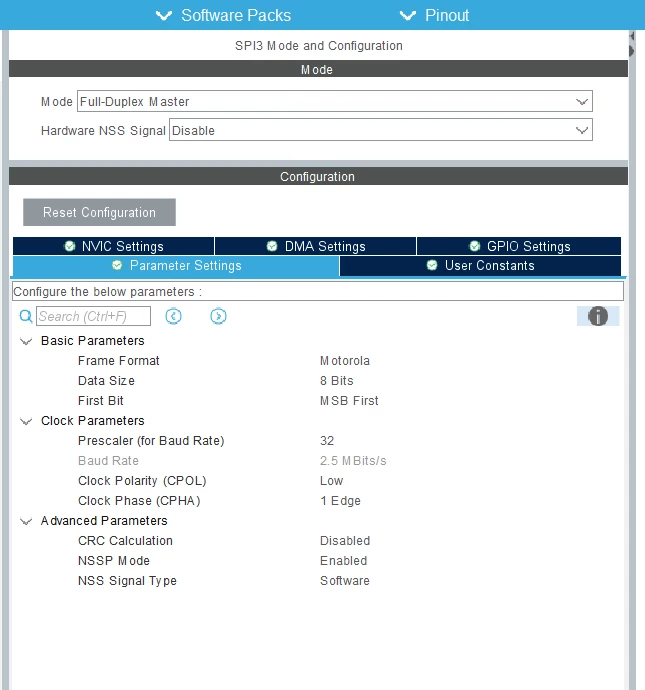Click the Frame Format parameter label
Screen dimensions: 645x690
point(119,361)
